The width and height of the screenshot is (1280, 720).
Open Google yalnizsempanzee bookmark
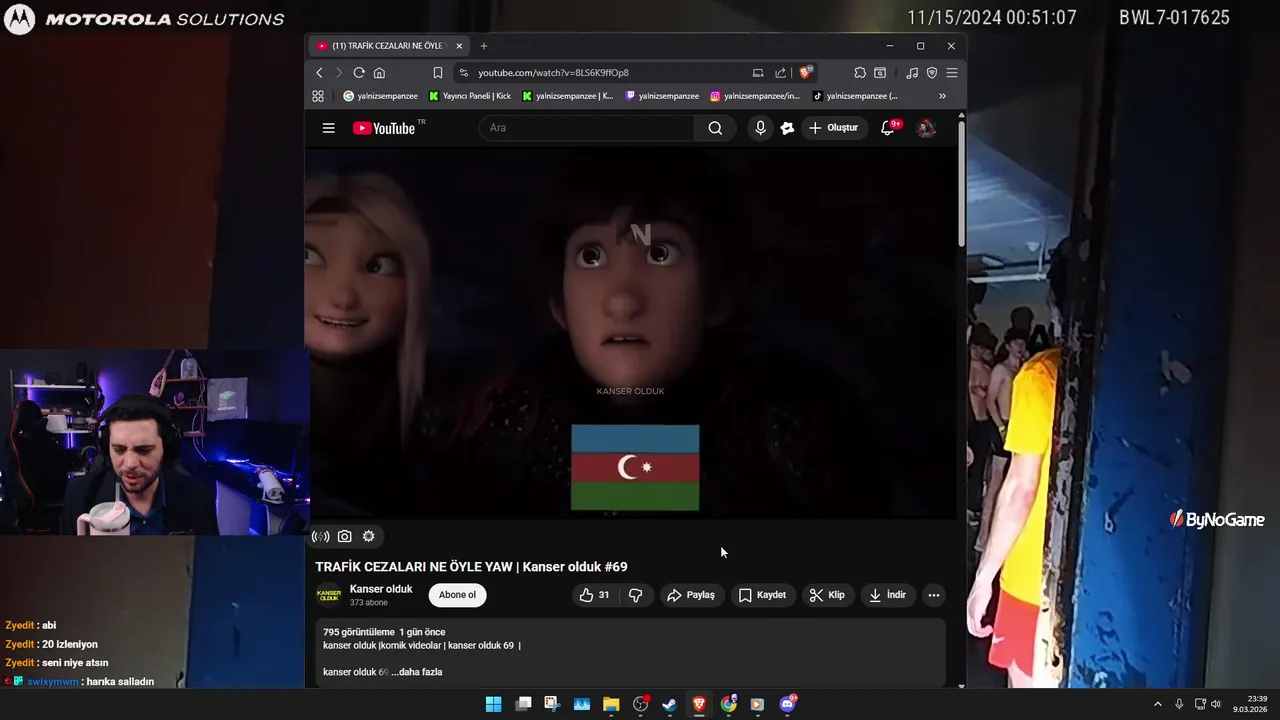click(381, 96)
